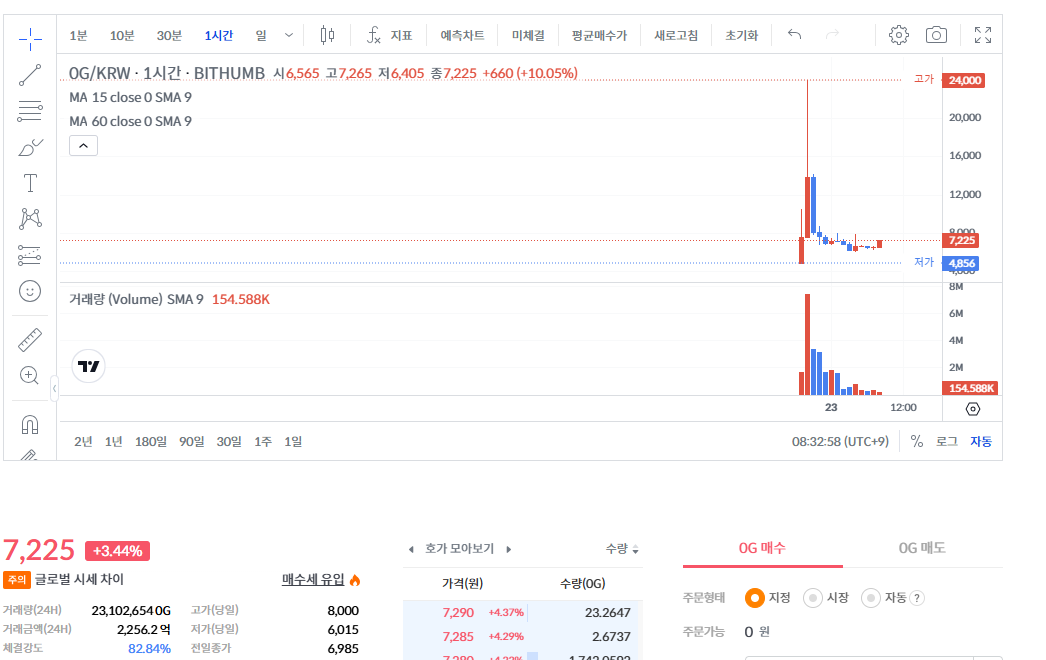The image size is (1046, 660).
Task: Set chart range to 180일
Action: click(151, 442)
